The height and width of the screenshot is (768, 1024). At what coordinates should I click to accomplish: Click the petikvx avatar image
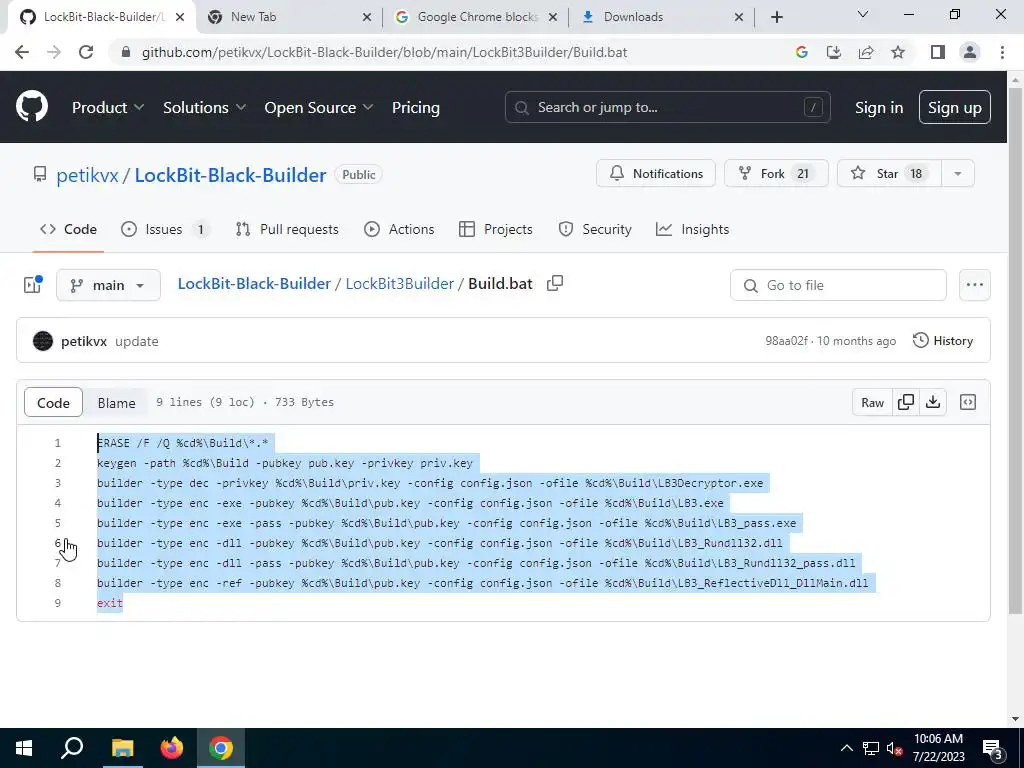43,341
